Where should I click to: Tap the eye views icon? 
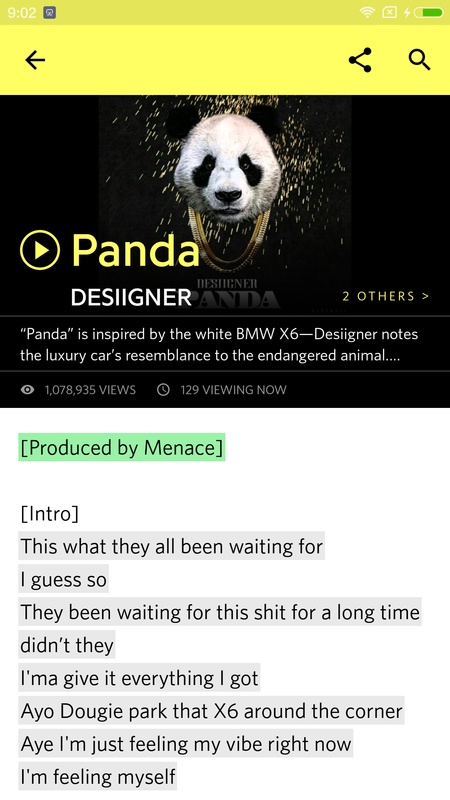coord(28,390)
